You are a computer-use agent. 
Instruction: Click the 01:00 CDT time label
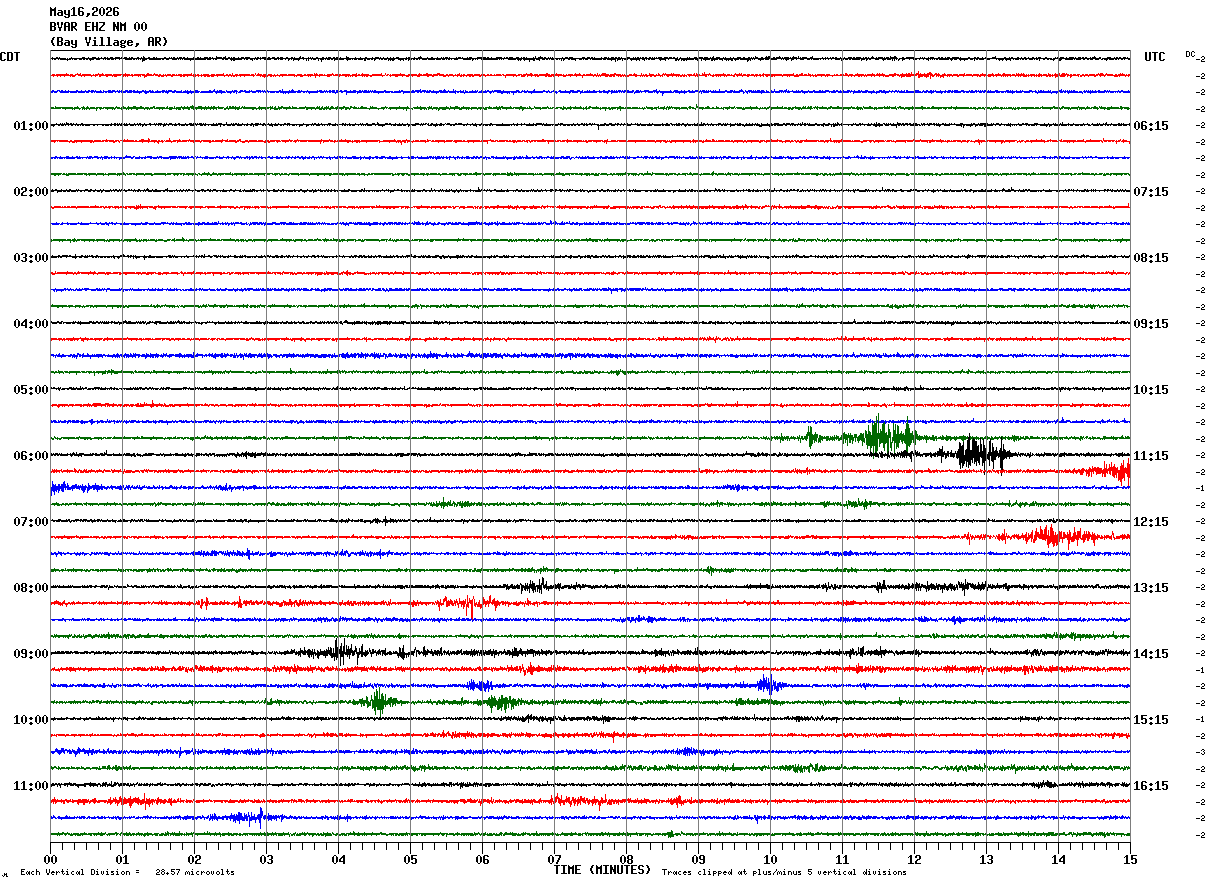pyautogui.click(x=31, y=126)
